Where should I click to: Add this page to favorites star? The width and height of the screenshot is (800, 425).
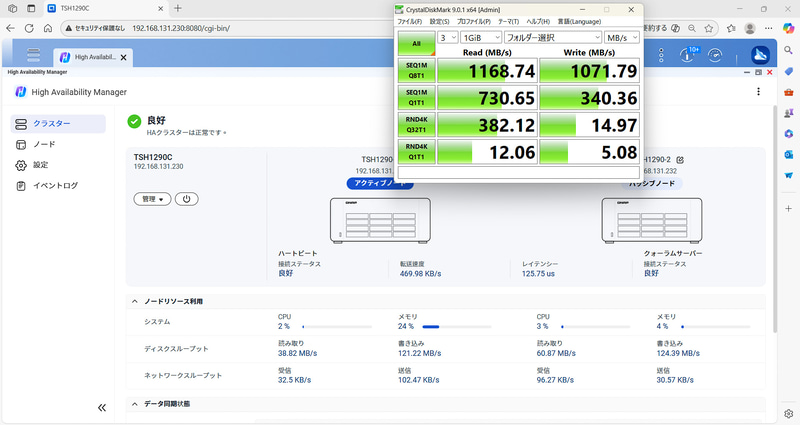point(709,28)
